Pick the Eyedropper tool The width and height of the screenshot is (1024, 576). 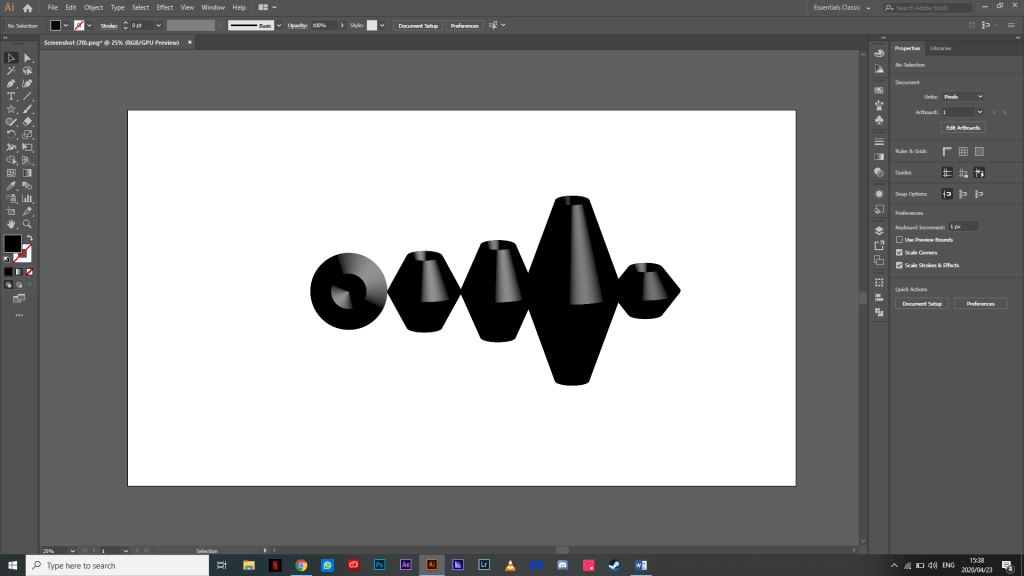pos(11,186)
